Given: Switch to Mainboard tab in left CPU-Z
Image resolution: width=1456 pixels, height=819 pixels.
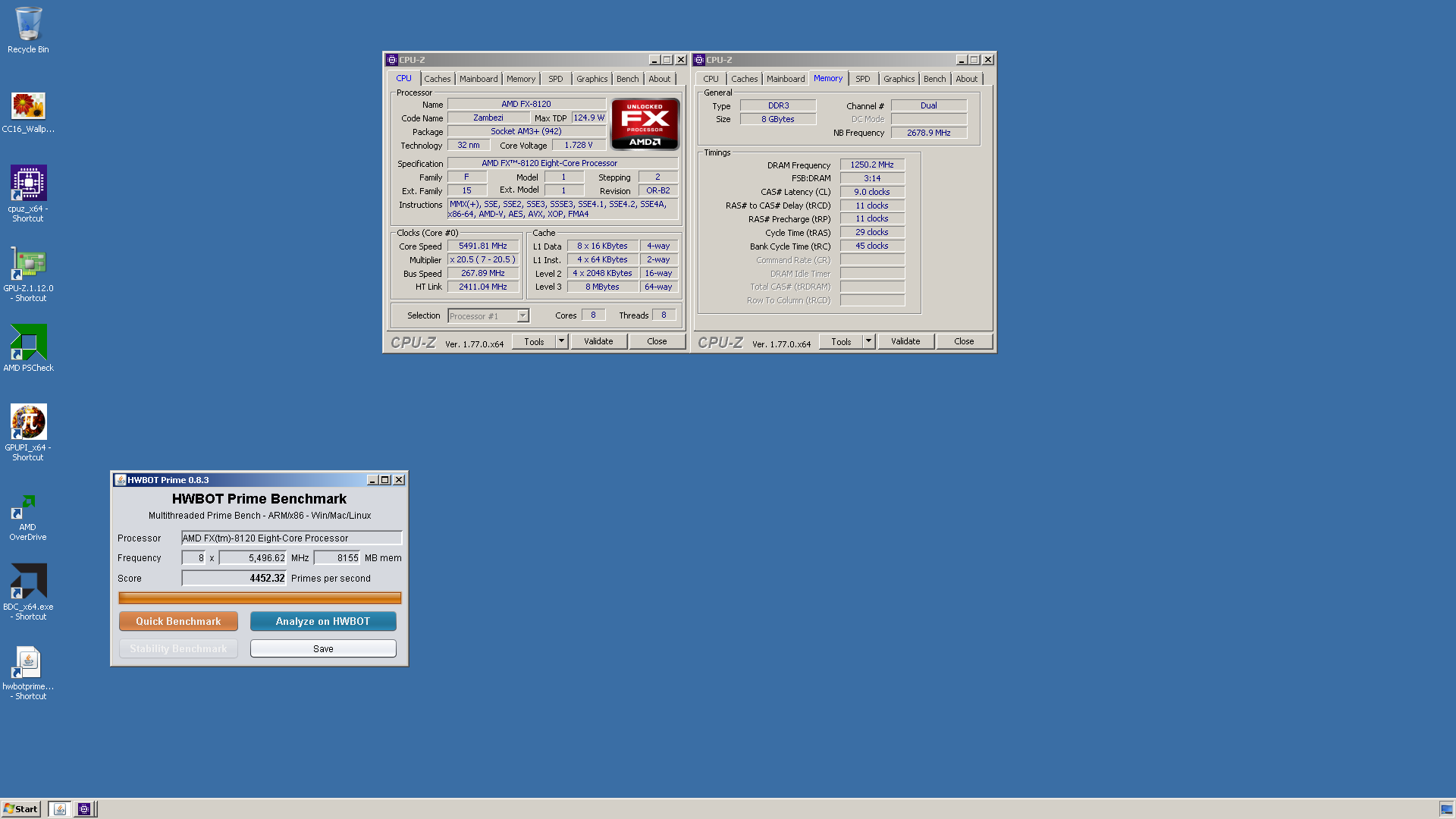Looking at the screenshot, I should [x=479, y=79].
